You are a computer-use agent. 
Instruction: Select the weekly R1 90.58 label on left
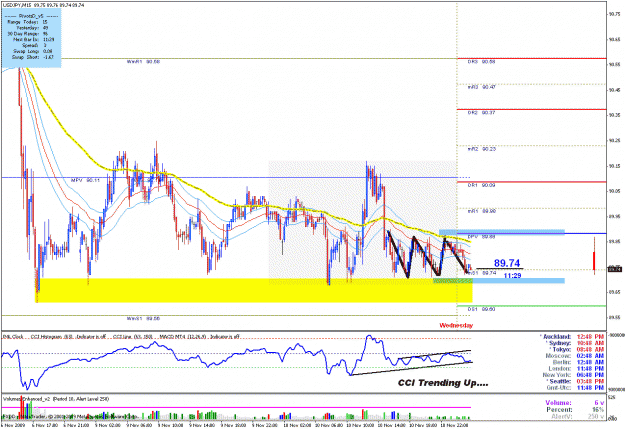(x=143, y=62)
